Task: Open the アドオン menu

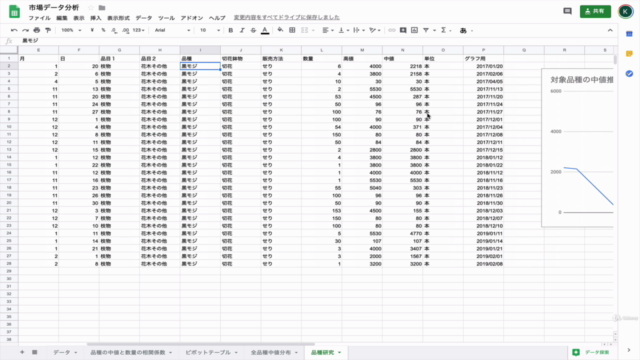Action: point(192,18)
